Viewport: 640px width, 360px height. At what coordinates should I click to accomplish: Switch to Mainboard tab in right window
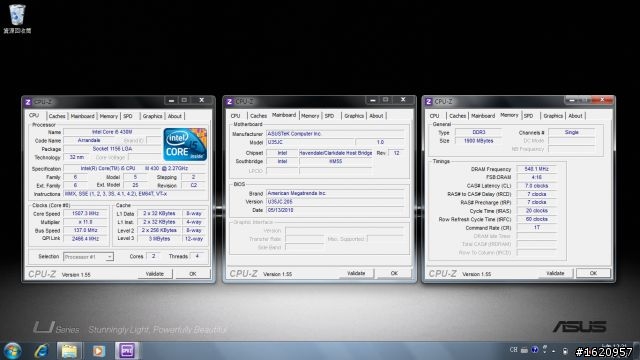pyautogui.click(x=483, y=116)
